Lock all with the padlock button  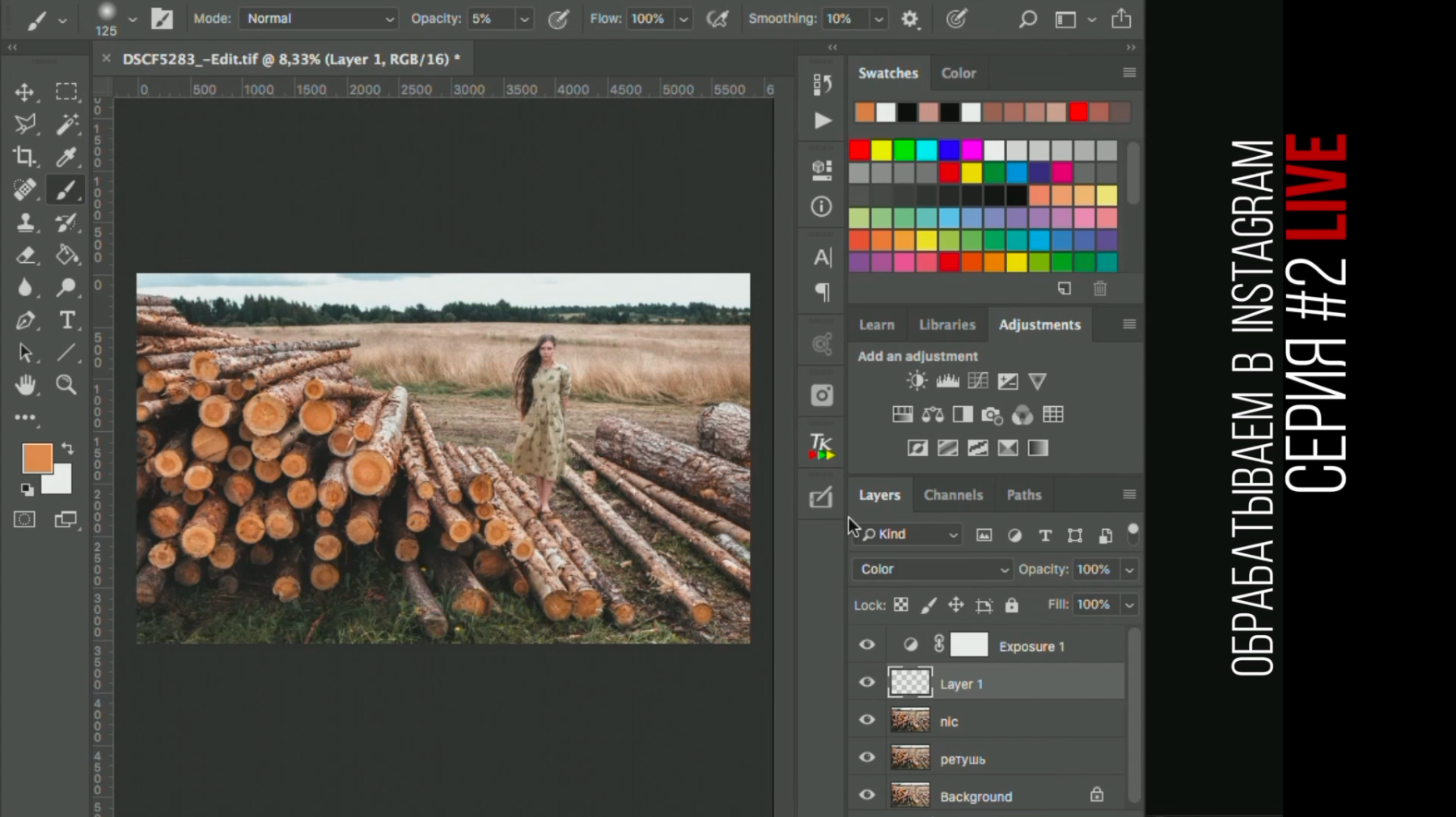point(1011,605)
